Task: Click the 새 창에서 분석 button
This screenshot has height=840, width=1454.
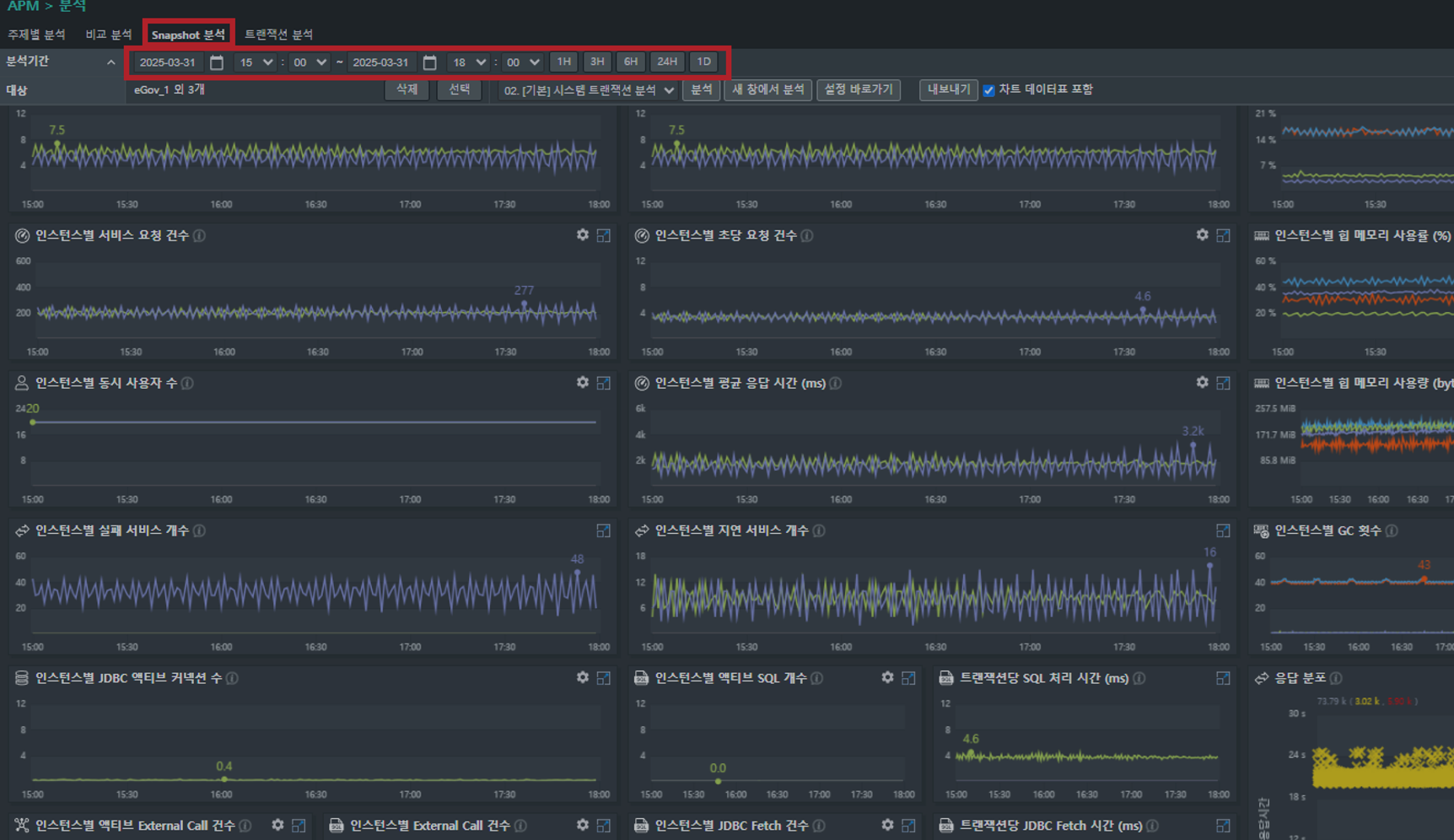Action: click(x=767, y=89)
